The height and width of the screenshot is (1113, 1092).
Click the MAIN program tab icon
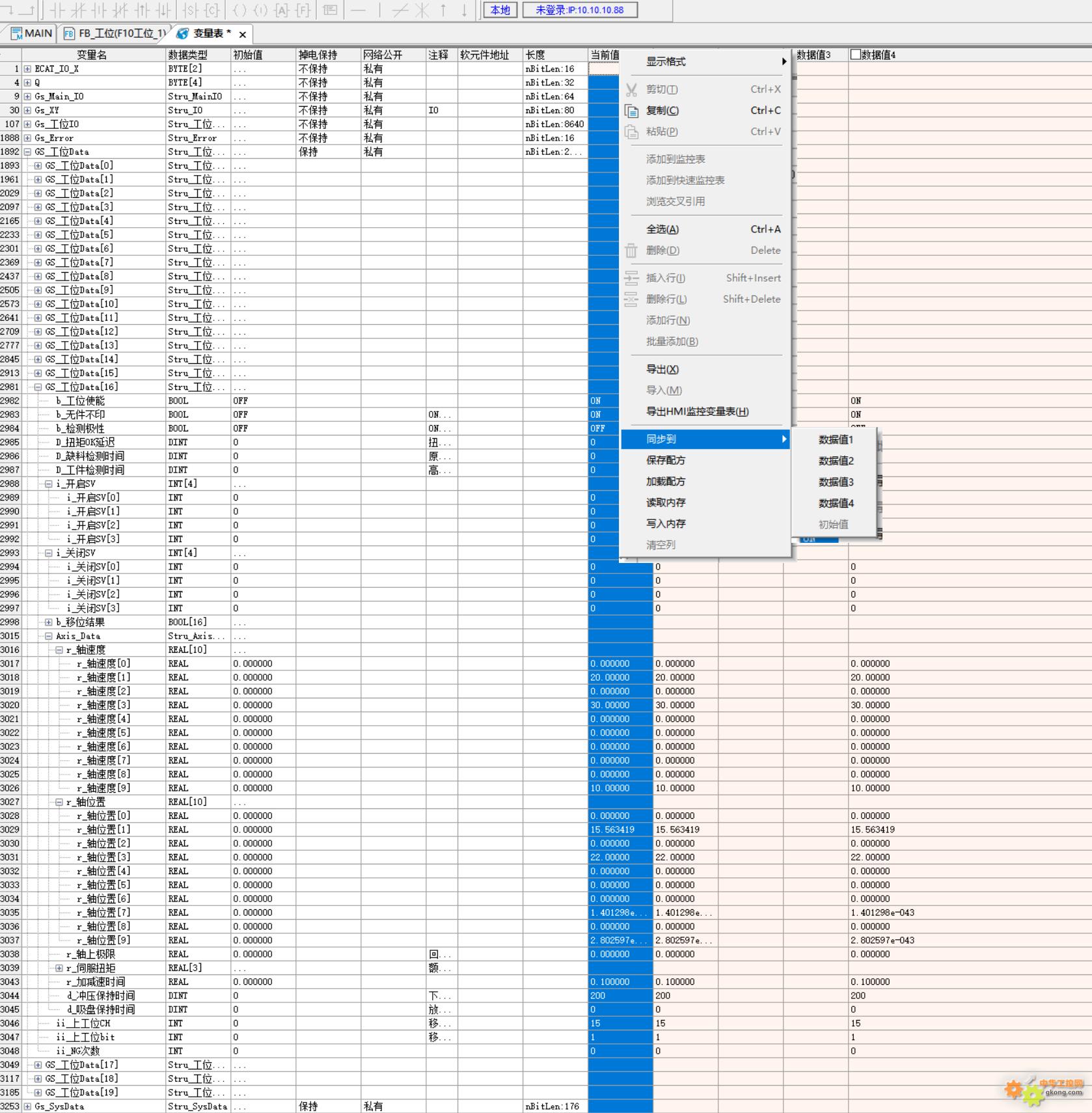[x=16, y=33]
